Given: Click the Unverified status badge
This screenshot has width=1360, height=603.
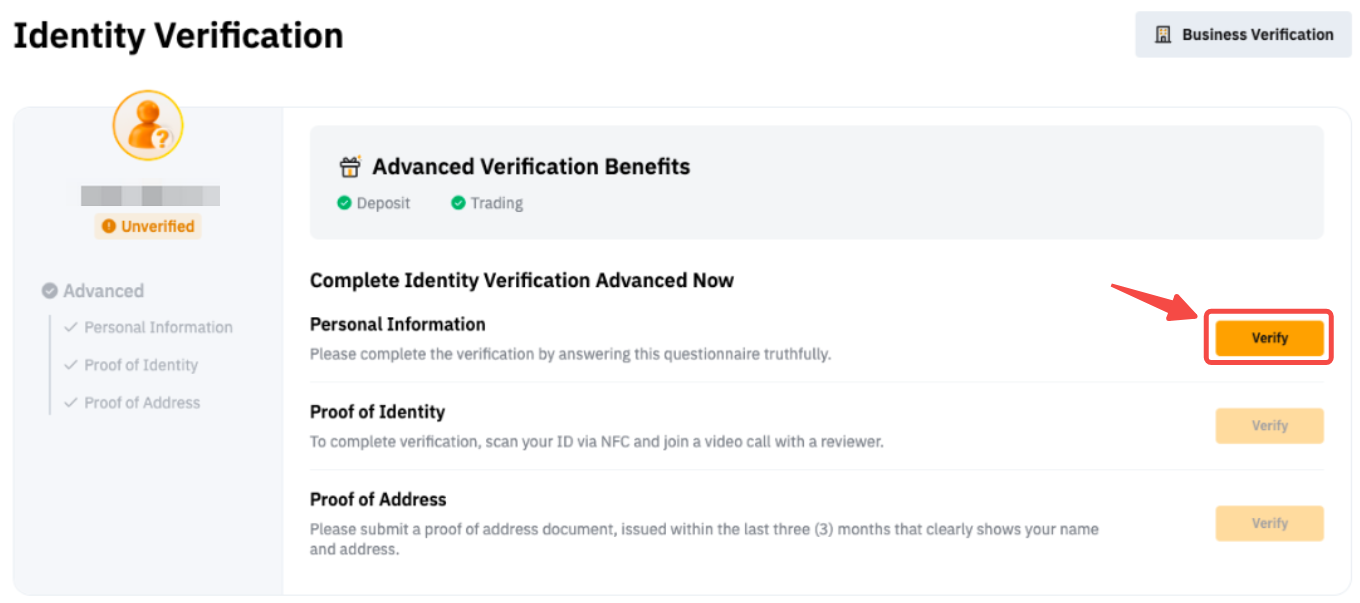Looking at the screenshot, I should tap(148, 227).
